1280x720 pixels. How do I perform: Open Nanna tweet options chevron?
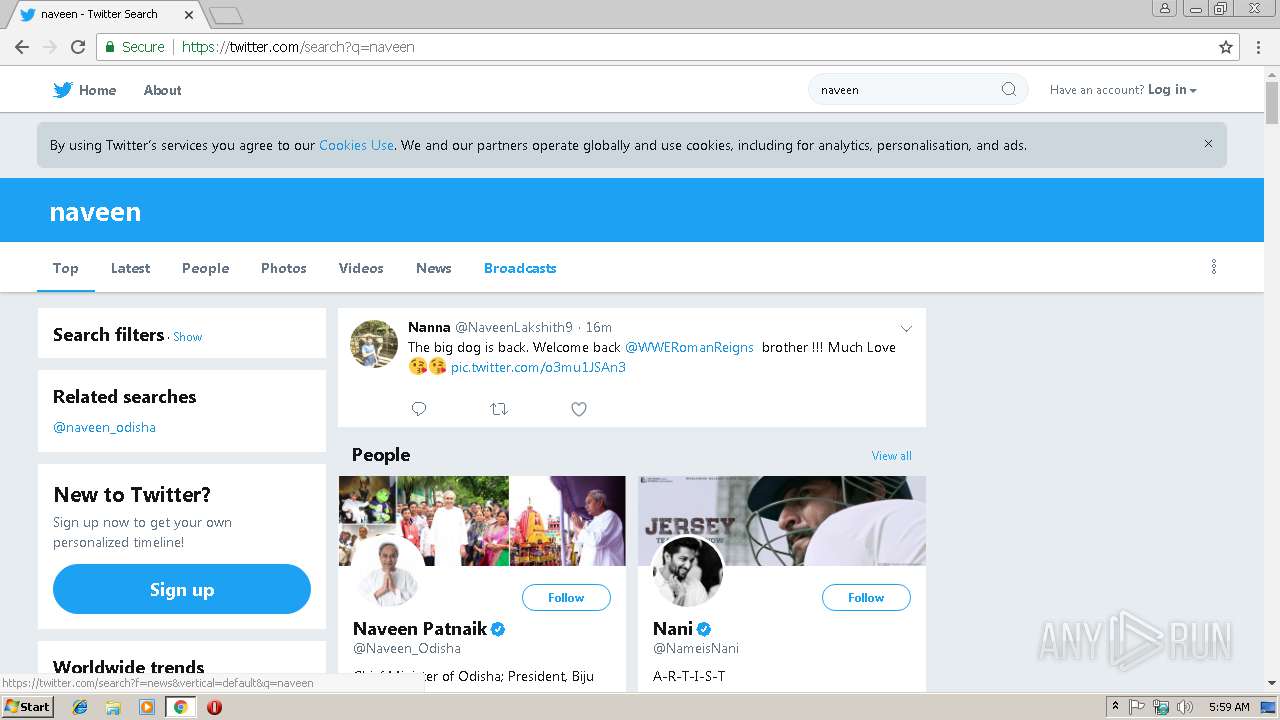tap(906, 328)
